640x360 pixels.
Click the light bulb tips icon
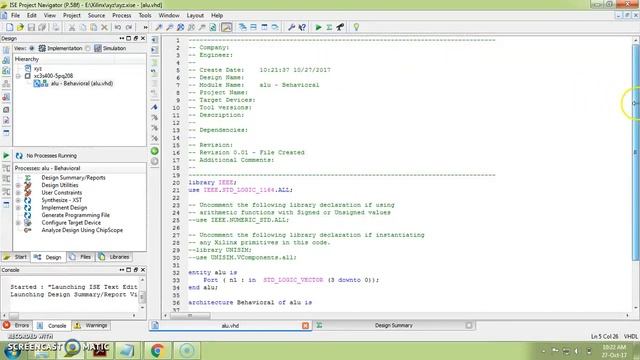click(356, 27)
